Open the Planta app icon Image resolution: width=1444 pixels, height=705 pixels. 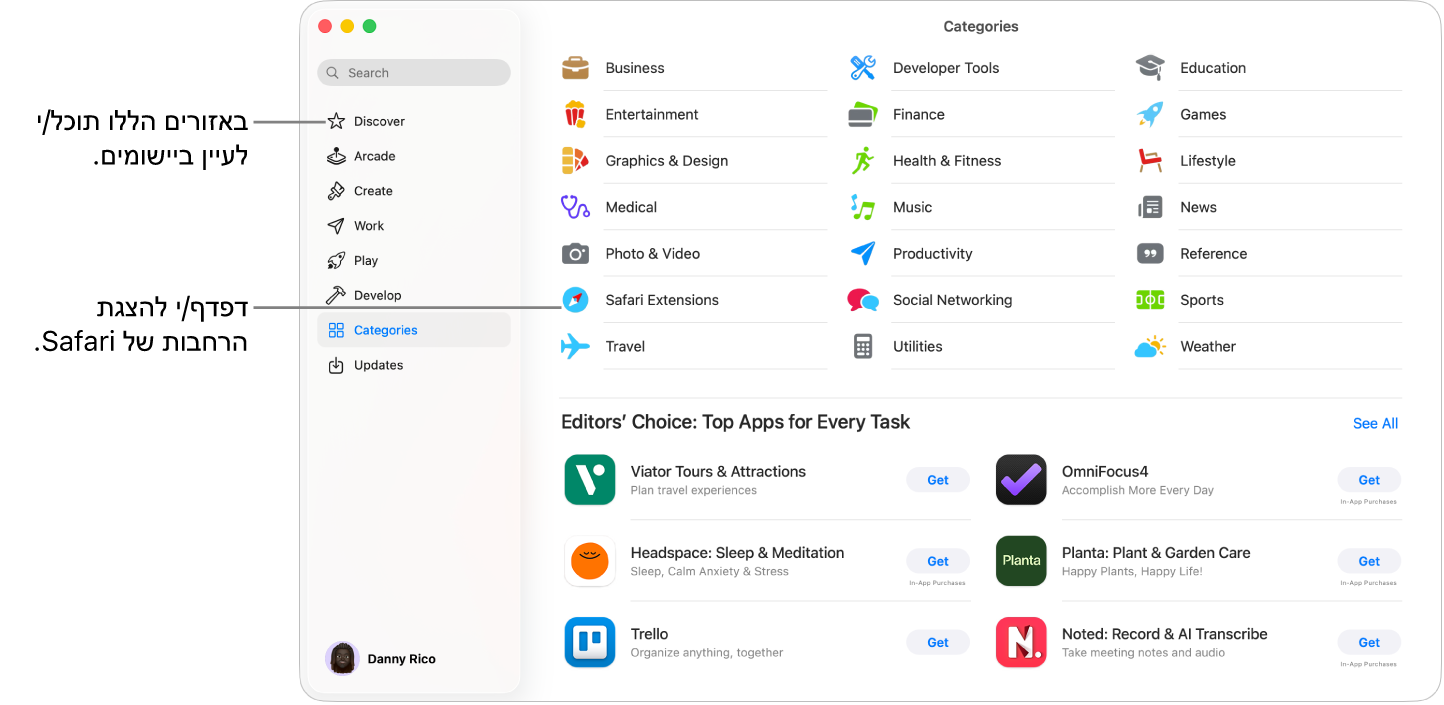click(x=1021, y=561)
